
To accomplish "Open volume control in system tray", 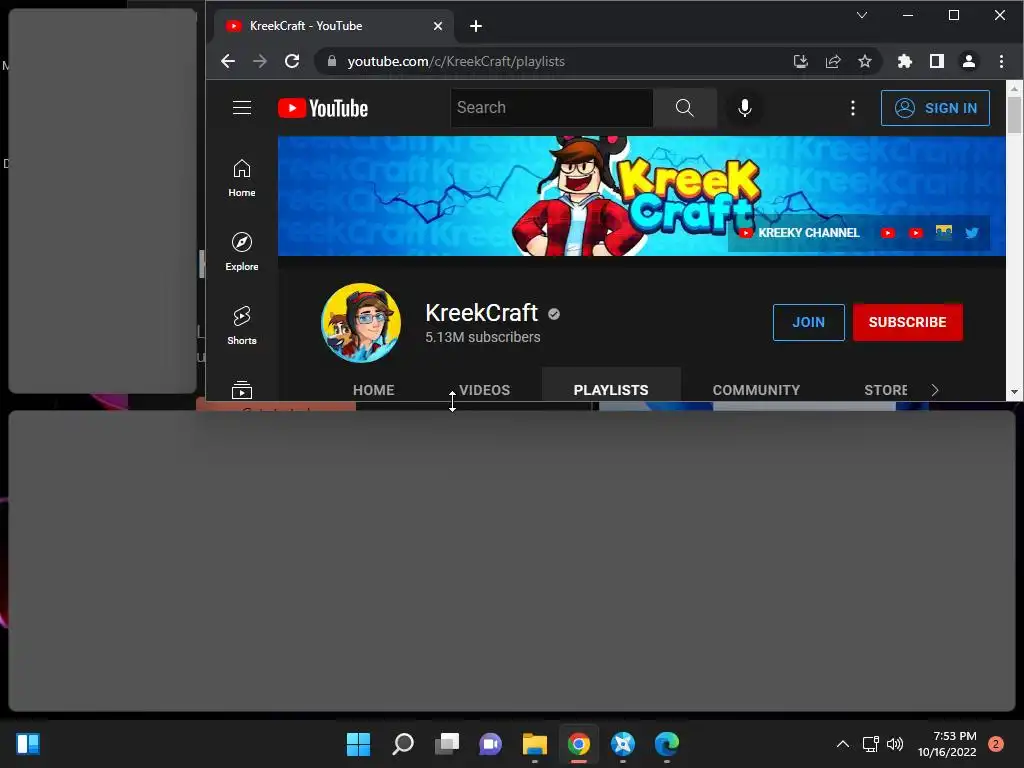I will click(895, 744).
